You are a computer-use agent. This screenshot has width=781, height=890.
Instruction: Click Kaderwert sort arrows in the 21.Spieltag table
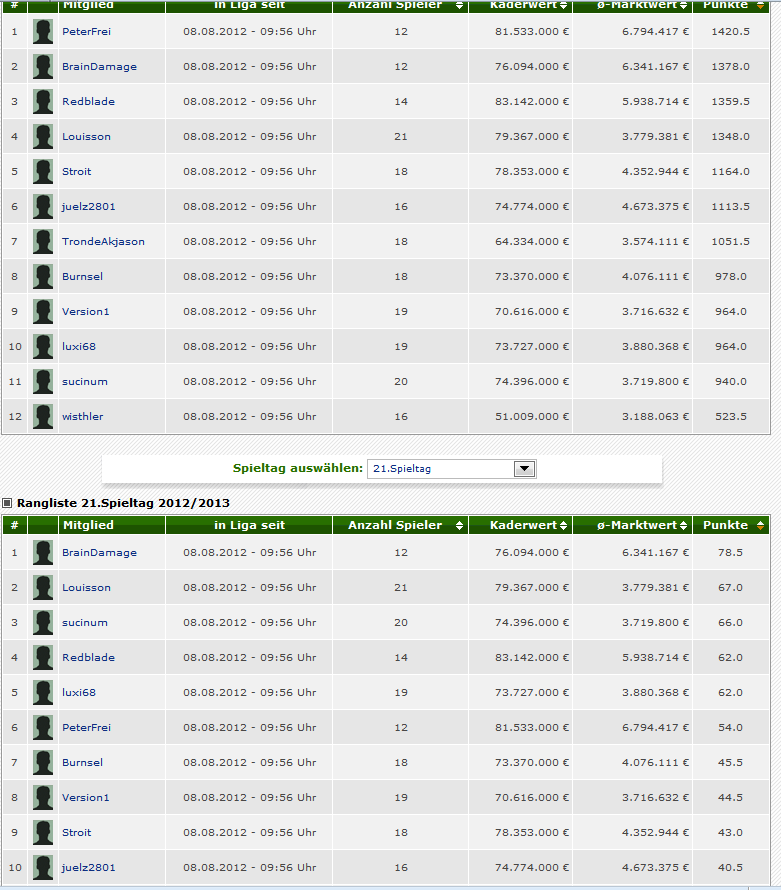tap(564, 526)
